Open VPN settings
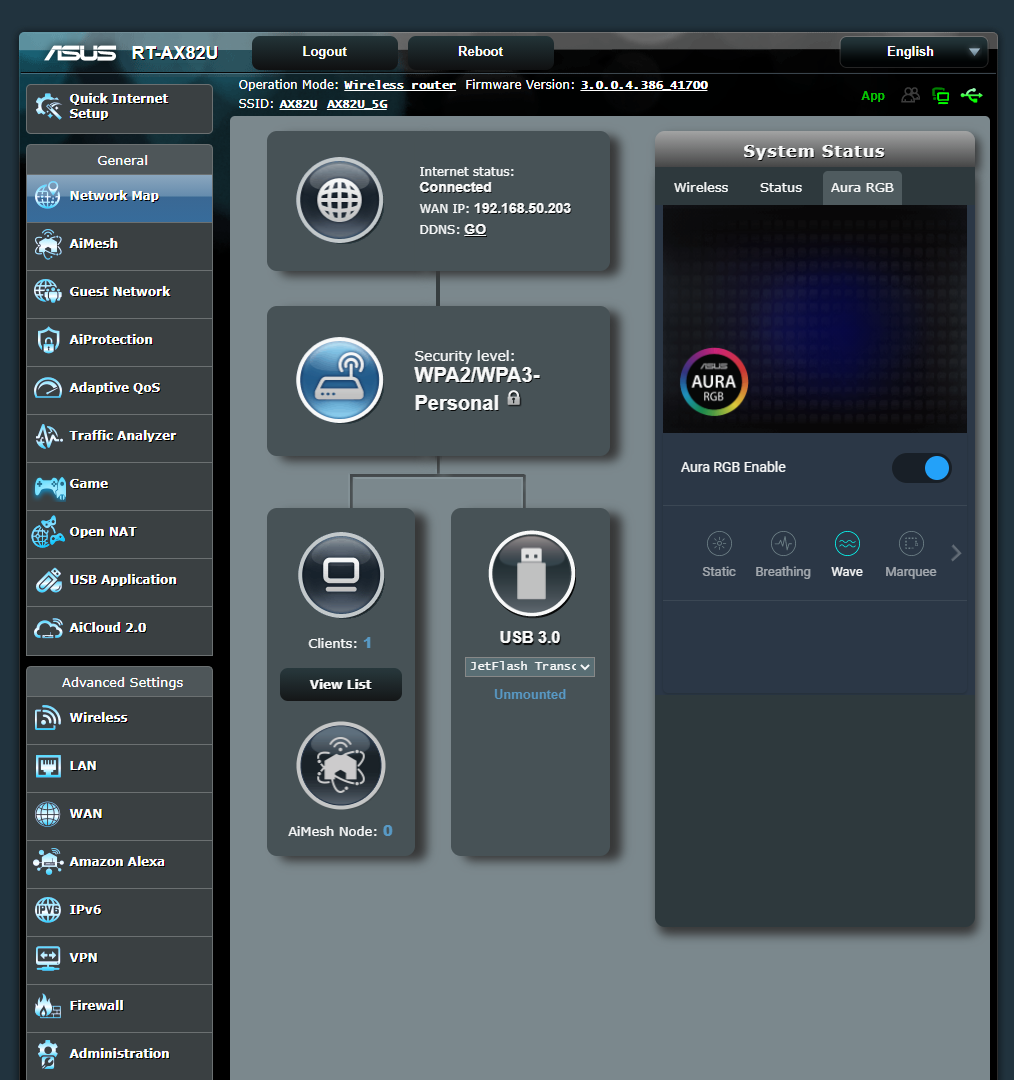 119,958
